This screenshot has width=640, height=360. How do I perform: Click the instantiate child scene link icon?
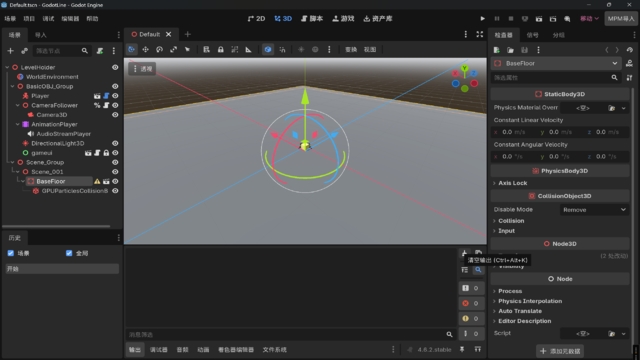click(24, 51)
